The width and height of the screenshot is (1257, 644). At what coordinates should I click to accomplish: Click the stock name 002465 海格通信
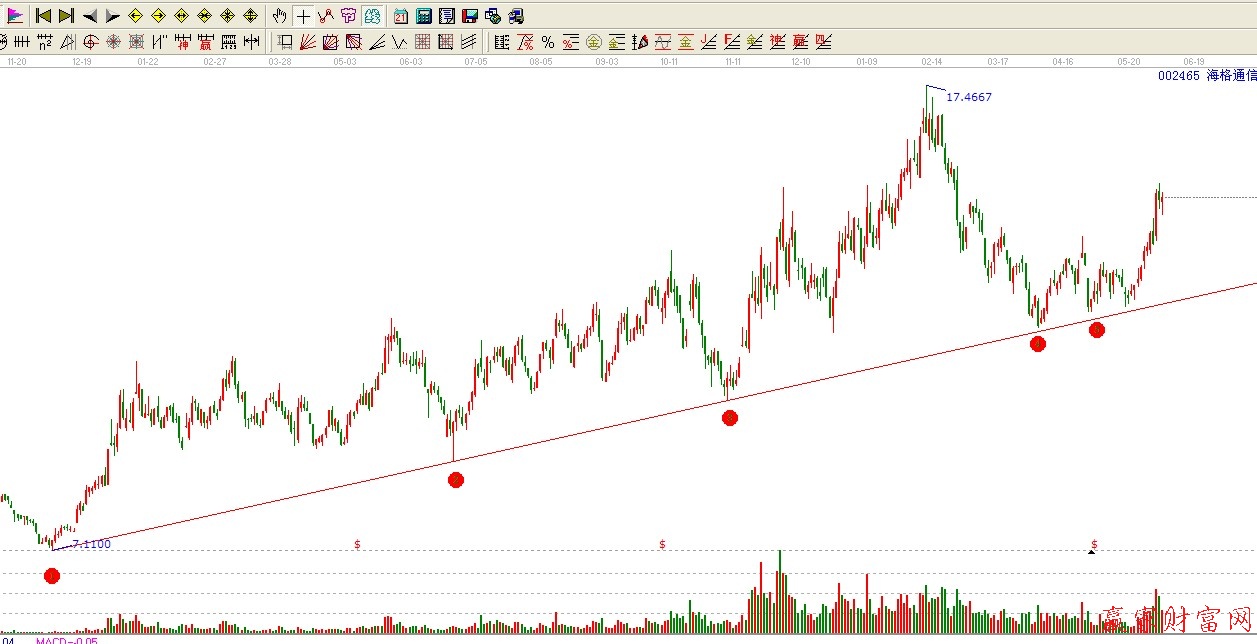pos(1207,75)
